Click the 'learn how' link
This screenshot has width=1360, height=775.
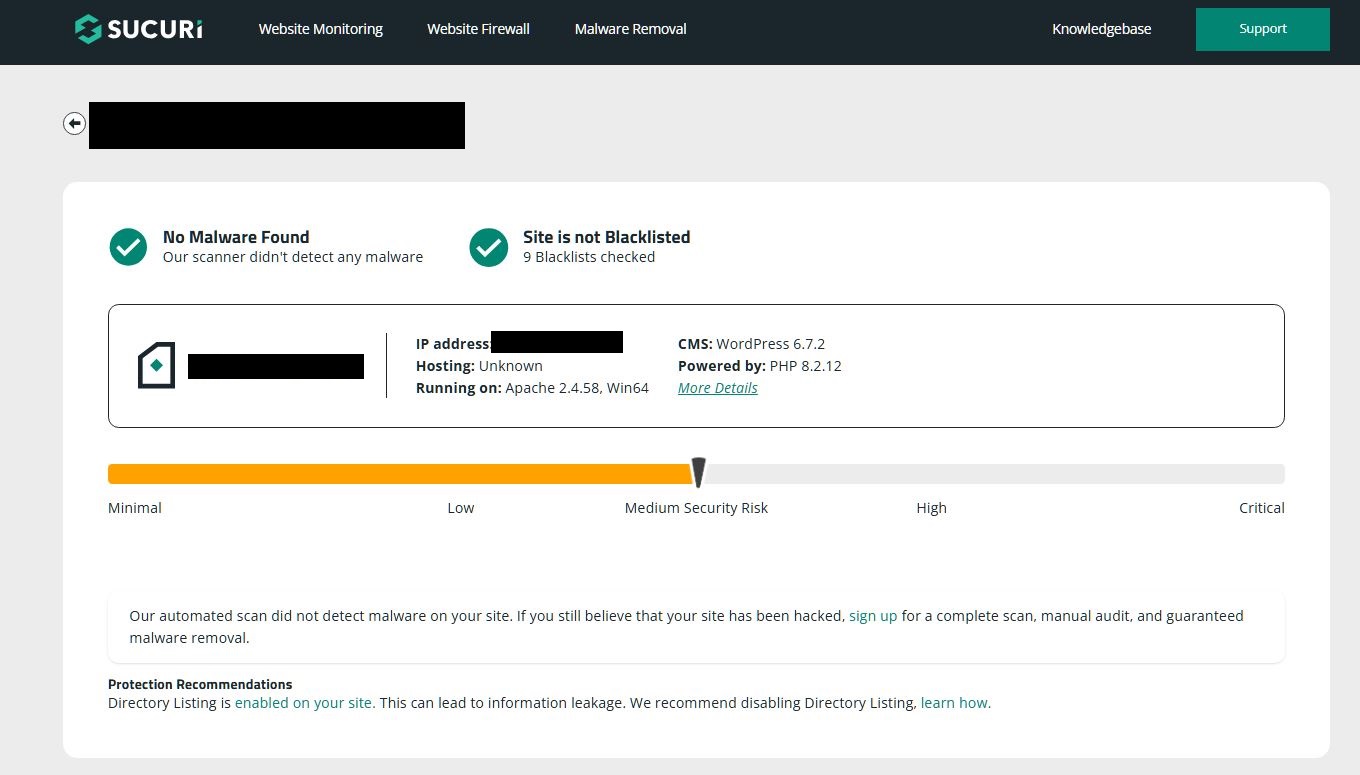[955, 703]
